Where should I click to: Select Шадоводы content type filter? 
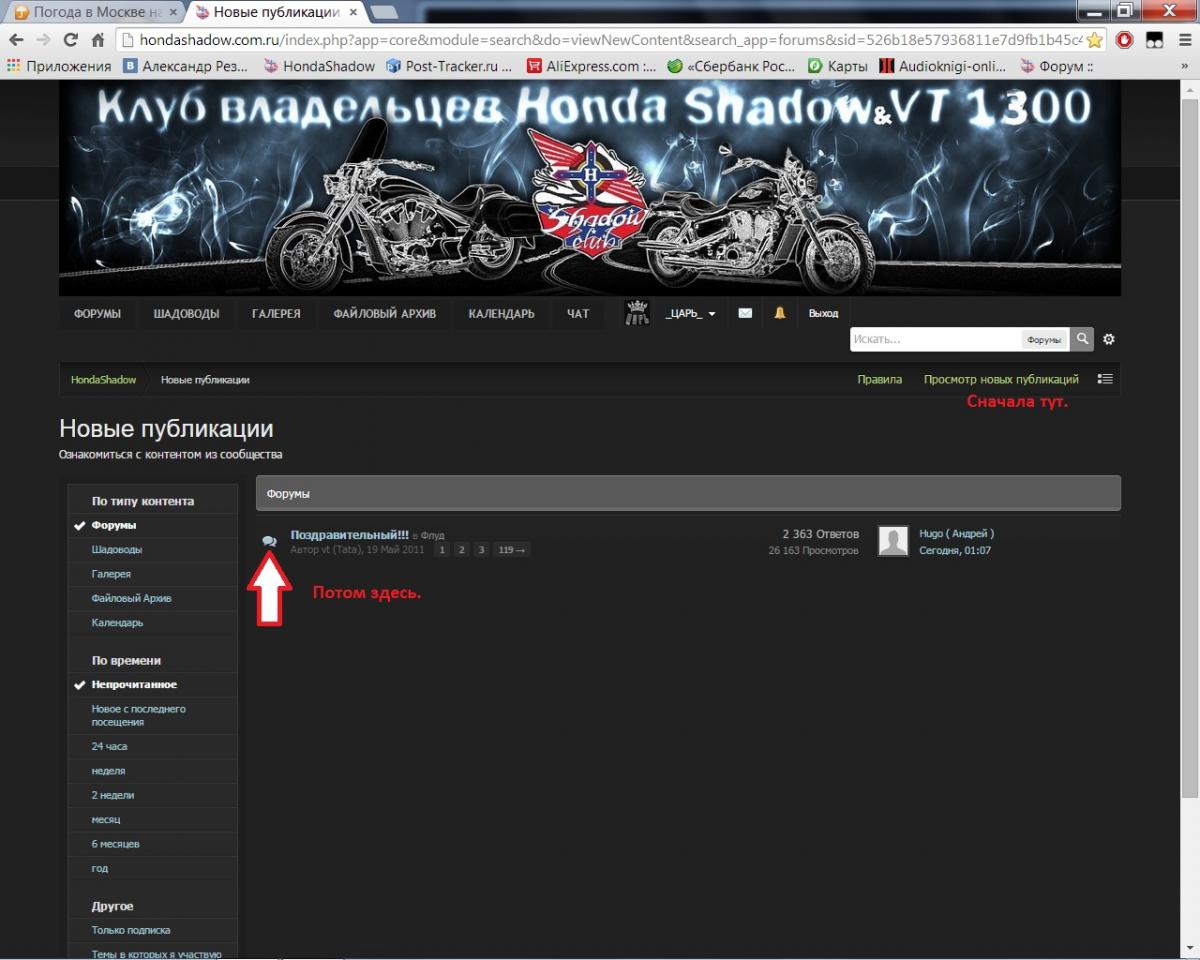[x=117, y=550]
